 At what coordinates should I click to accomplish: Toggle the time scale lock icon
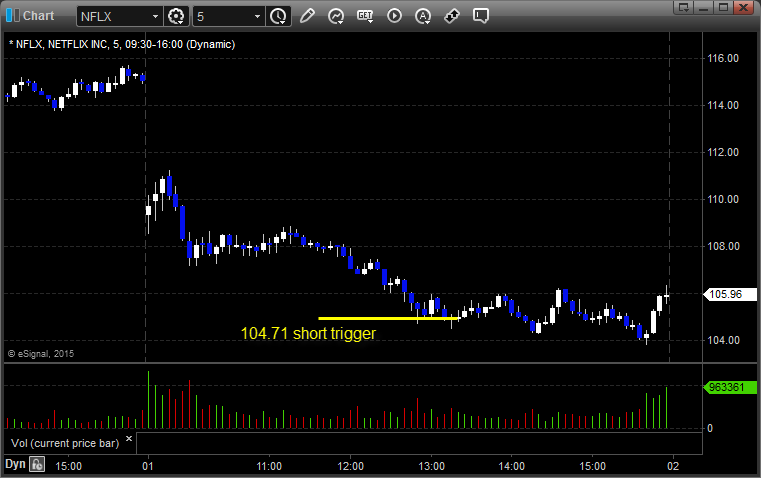coord(37,464)
